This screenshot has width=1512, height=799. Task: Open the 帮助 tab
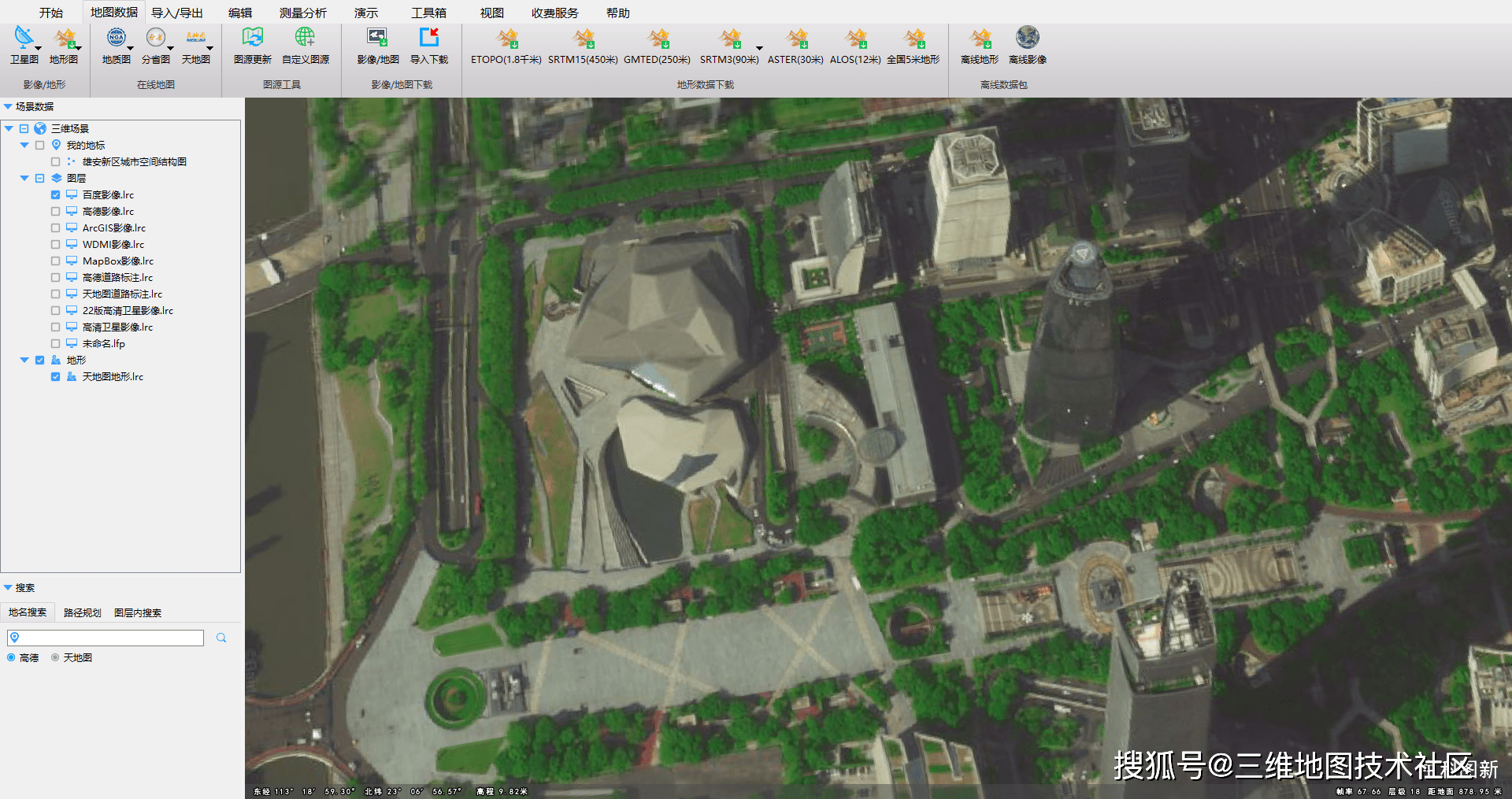click(618, 13)
